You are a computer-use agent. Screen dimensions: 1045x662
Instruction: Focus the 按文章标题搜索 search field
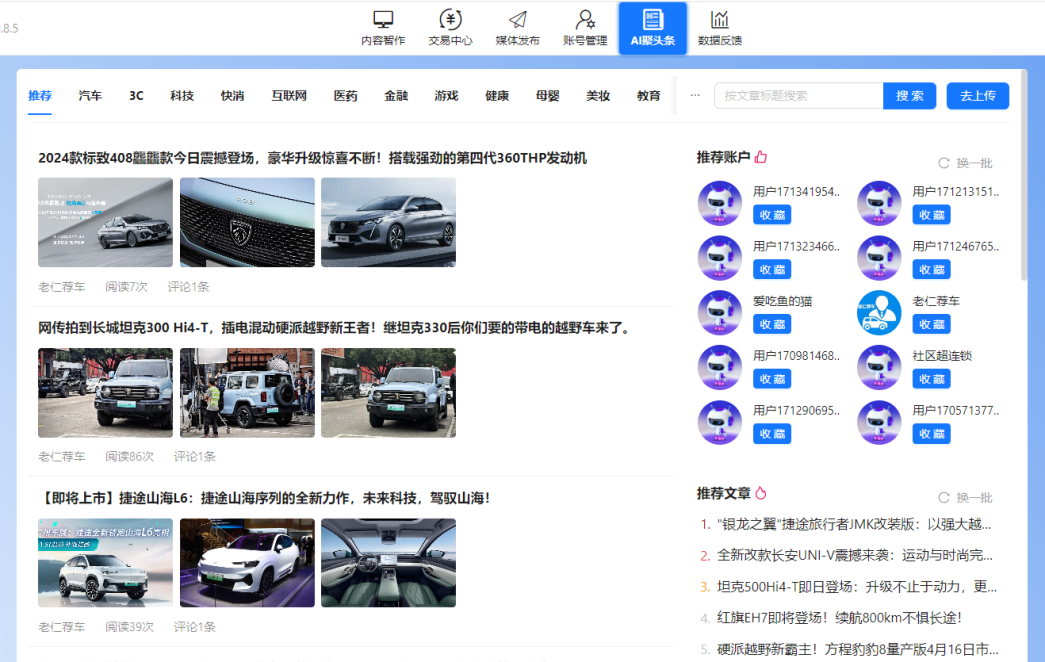[798, 96]
